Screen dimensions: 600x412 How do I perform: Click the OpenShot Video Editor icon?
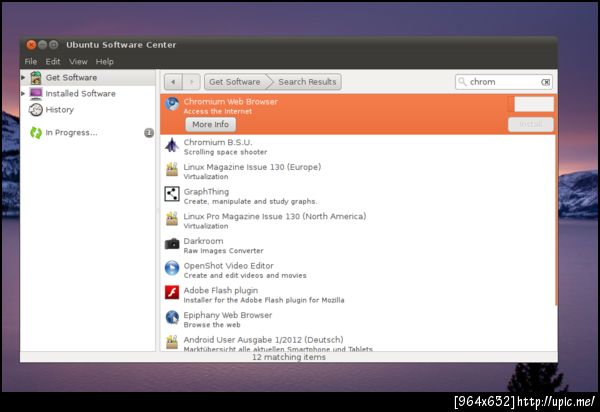[x=172, y=268]
